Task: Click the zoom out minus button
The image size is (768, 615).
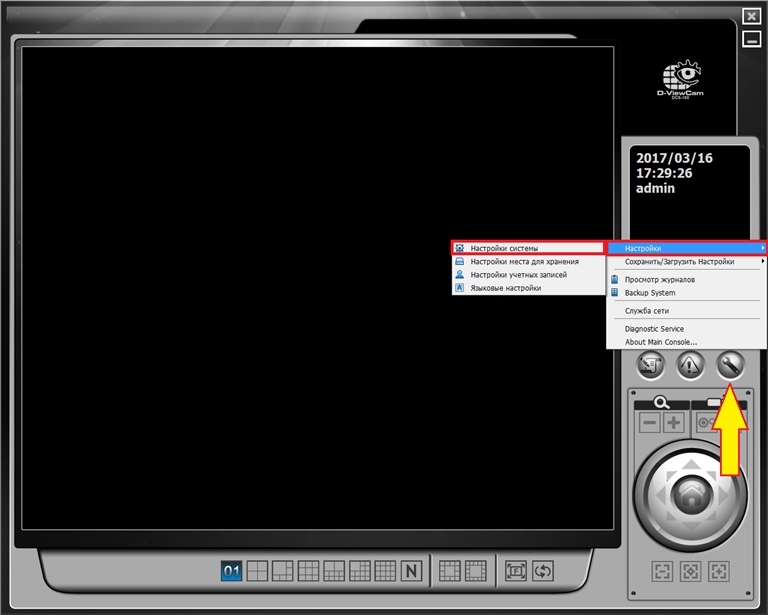Action: (x=650, y=423)
